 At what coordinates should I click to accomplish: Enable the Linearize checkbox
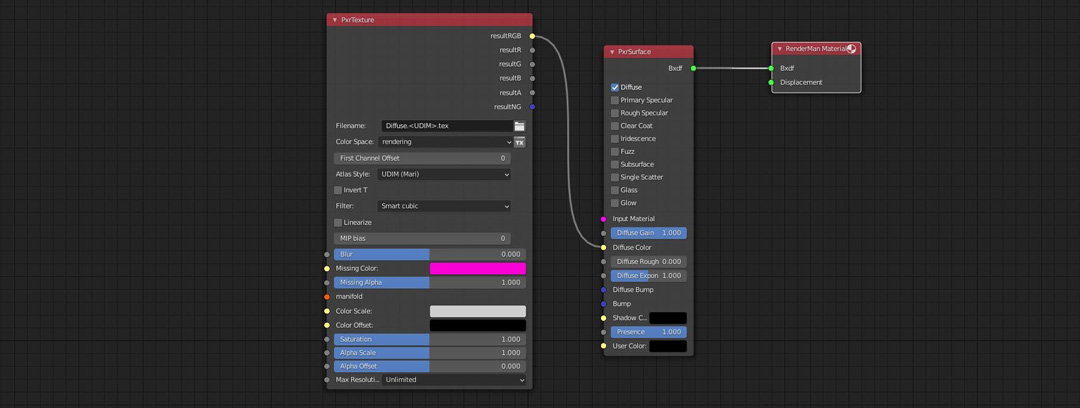[x=338, y=222]
